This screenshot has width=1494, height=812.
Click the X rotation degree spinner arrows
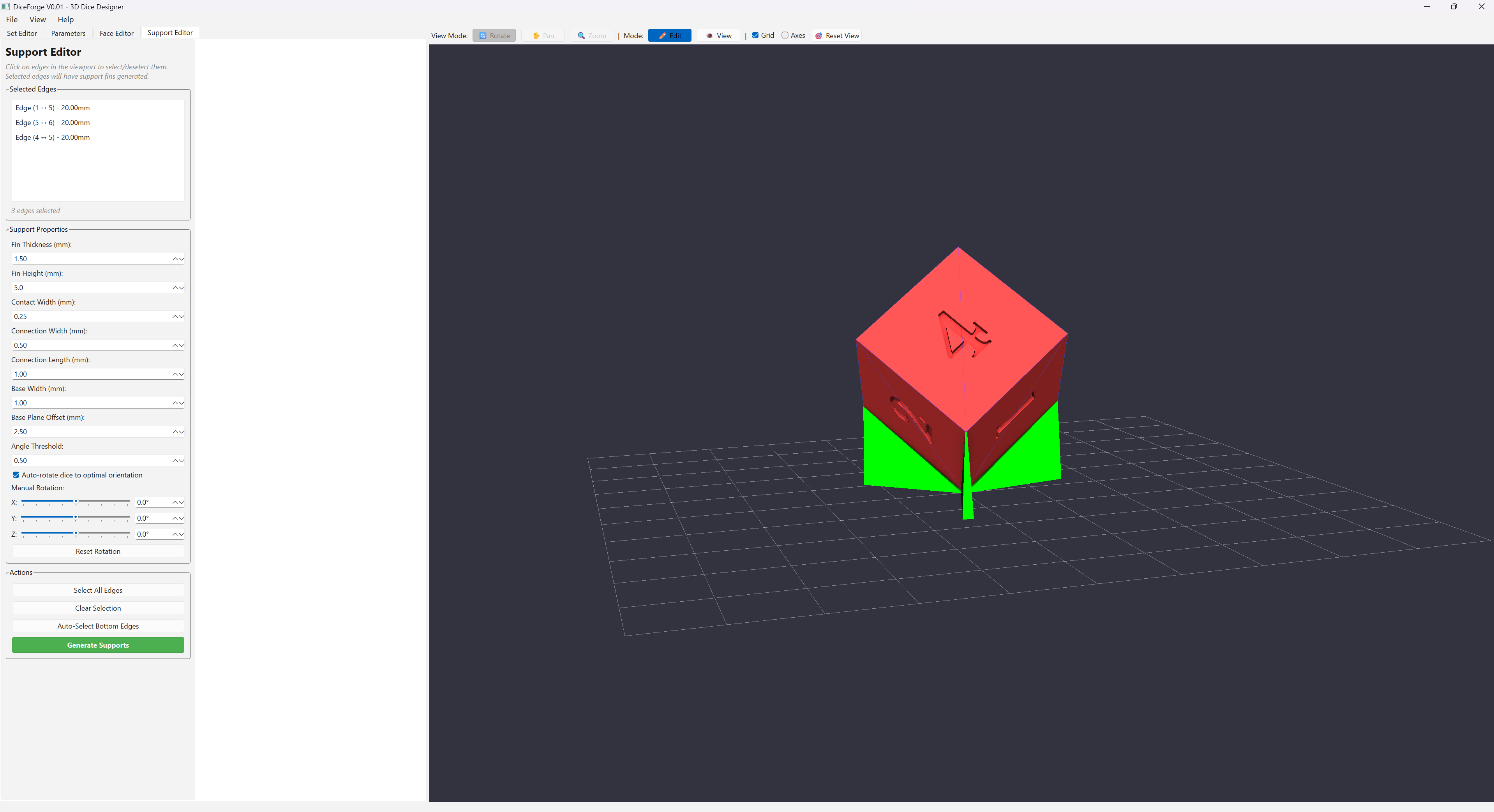[x=178, y=502]
